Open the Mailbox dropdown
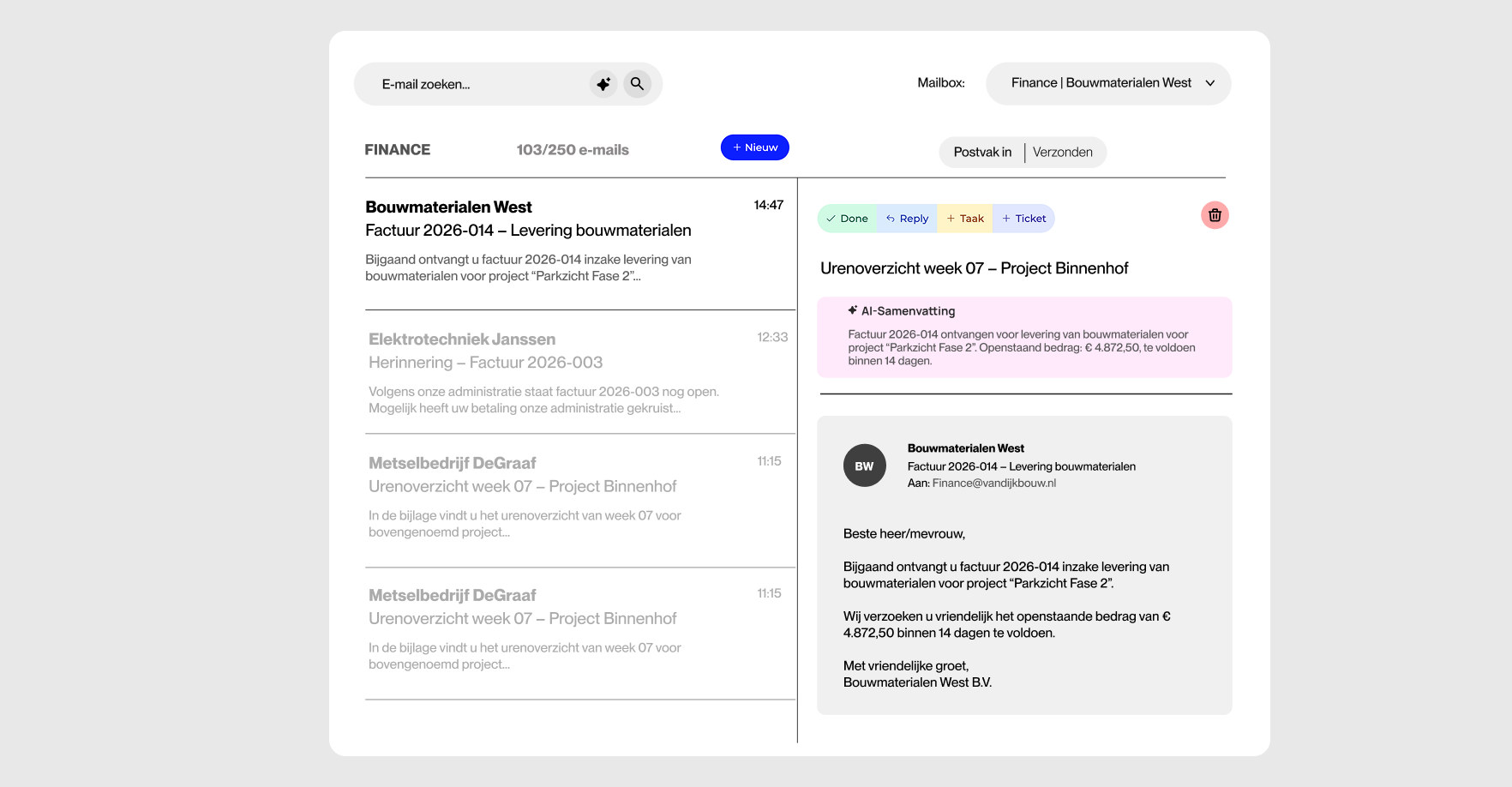This screenshot has height=787, width=1512. point(1107,83)
